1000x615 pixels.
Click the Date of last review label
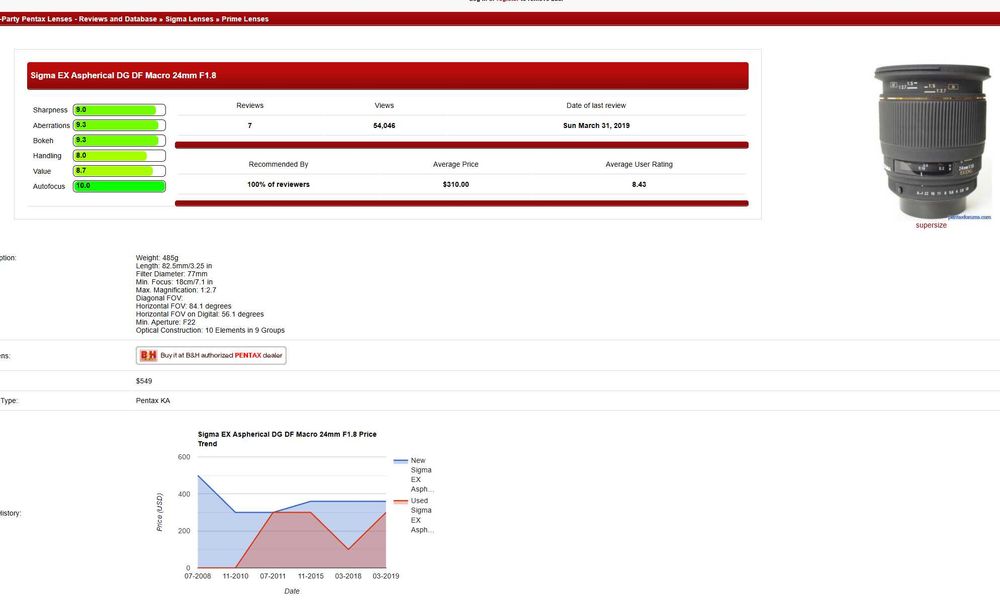click(x=596, y=106)
